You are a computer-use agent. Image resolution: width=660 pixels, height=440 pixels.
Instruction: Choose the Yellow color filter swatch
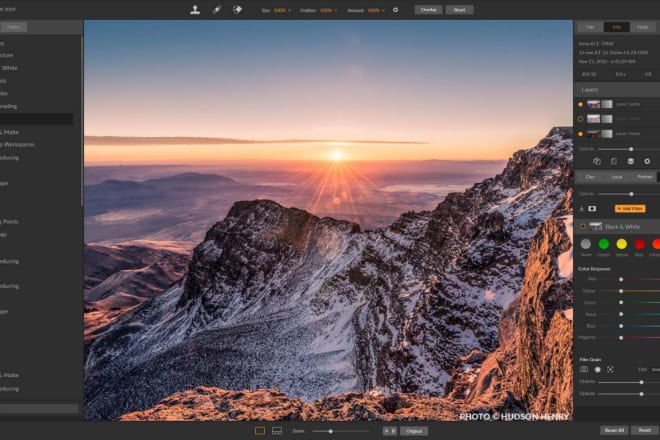pos(622,244)
